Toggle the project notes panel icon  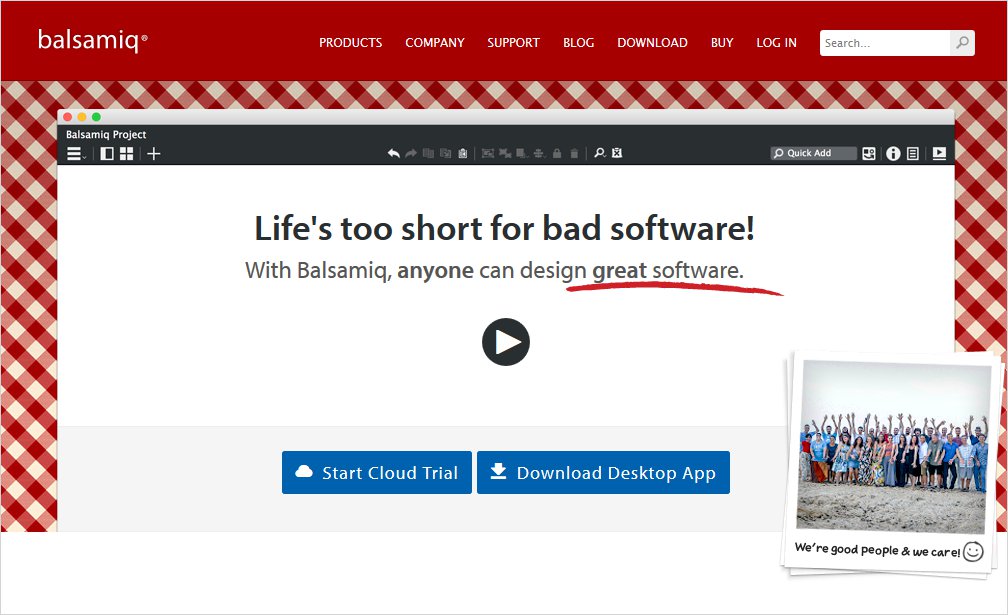913,154
